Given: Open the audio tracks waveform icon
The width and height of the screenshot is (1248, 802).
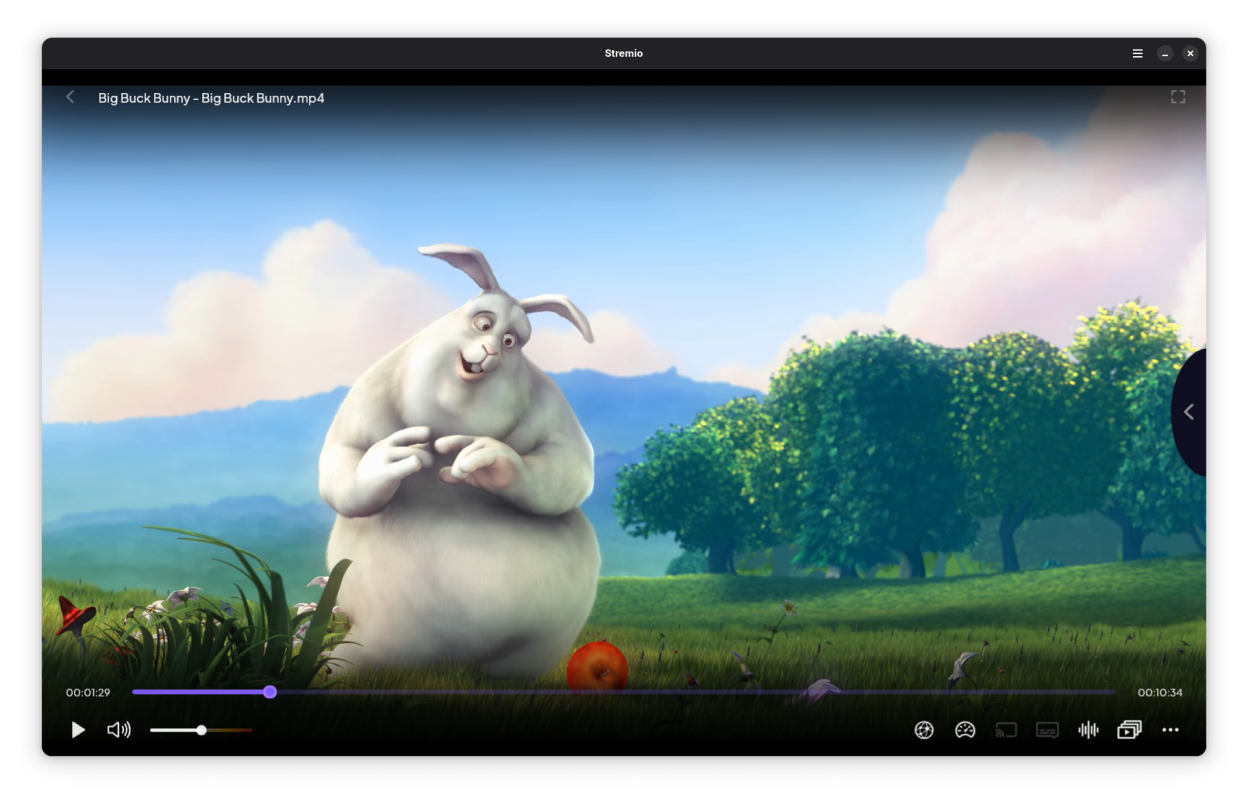Looking at the screenshot, I should click(1088, 730).
